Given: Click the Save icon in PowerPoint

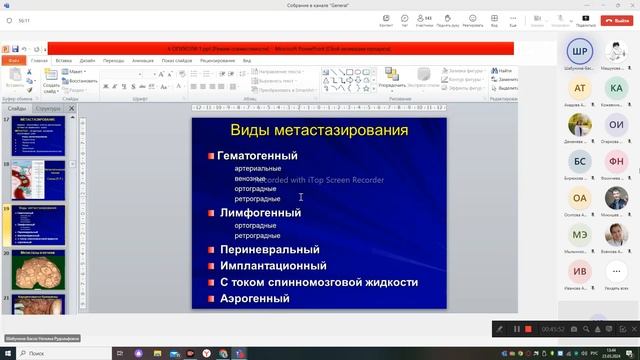Looking at the screenshot, I should coord(15,49).
